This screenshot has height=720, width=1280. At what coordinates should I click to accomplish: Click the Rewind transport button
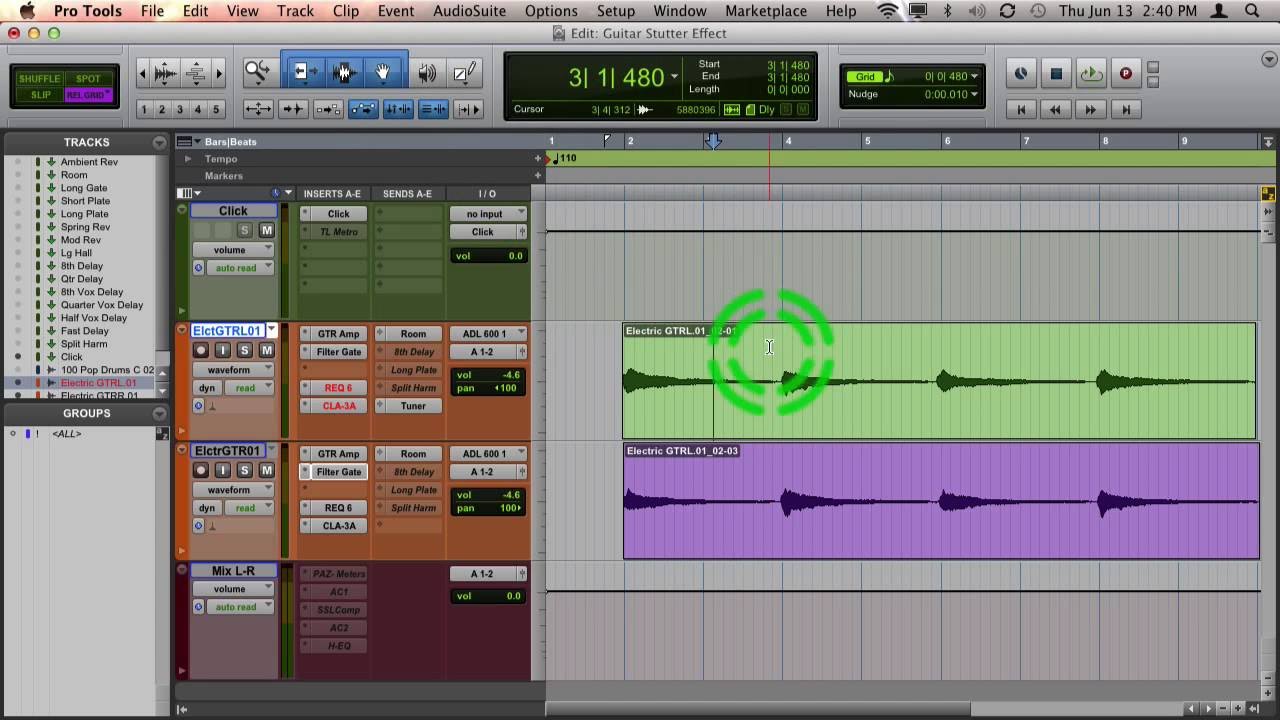[x=1056, y=109]
